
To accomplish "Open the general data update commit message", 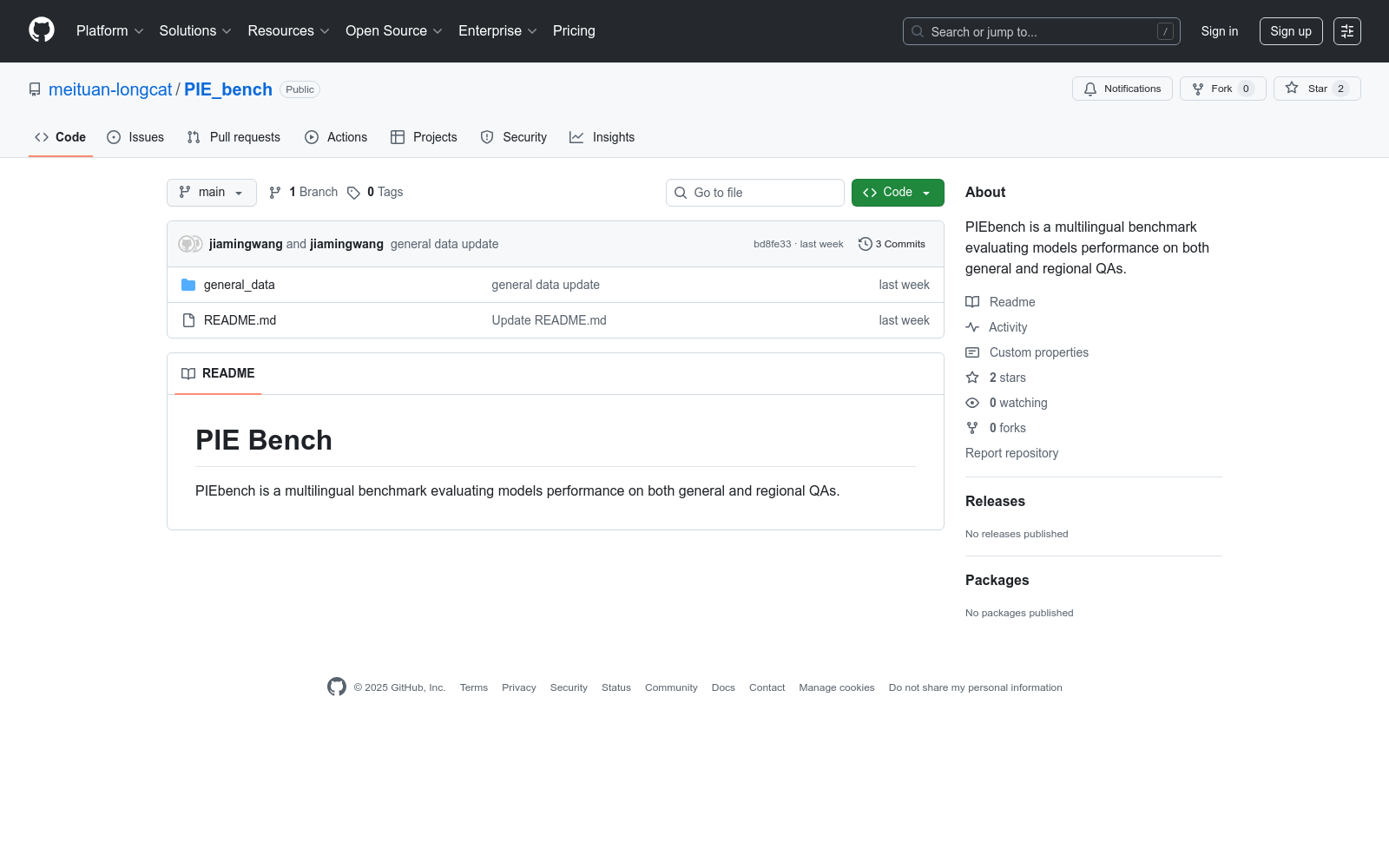I will click(x=444, y=244).
